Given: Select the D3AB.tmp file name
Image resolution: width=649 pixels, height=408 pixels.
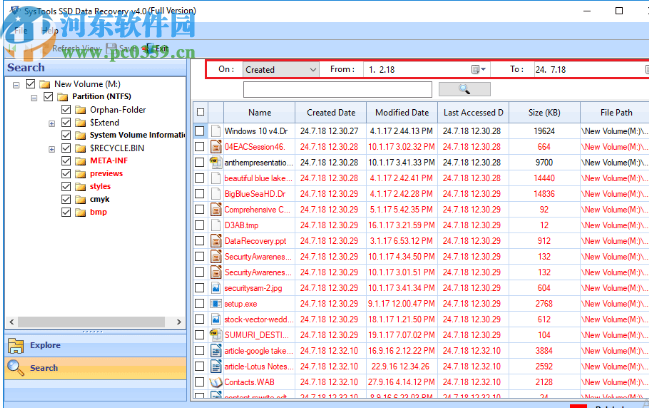Looking at the screenshot, I should click(241, 225).
